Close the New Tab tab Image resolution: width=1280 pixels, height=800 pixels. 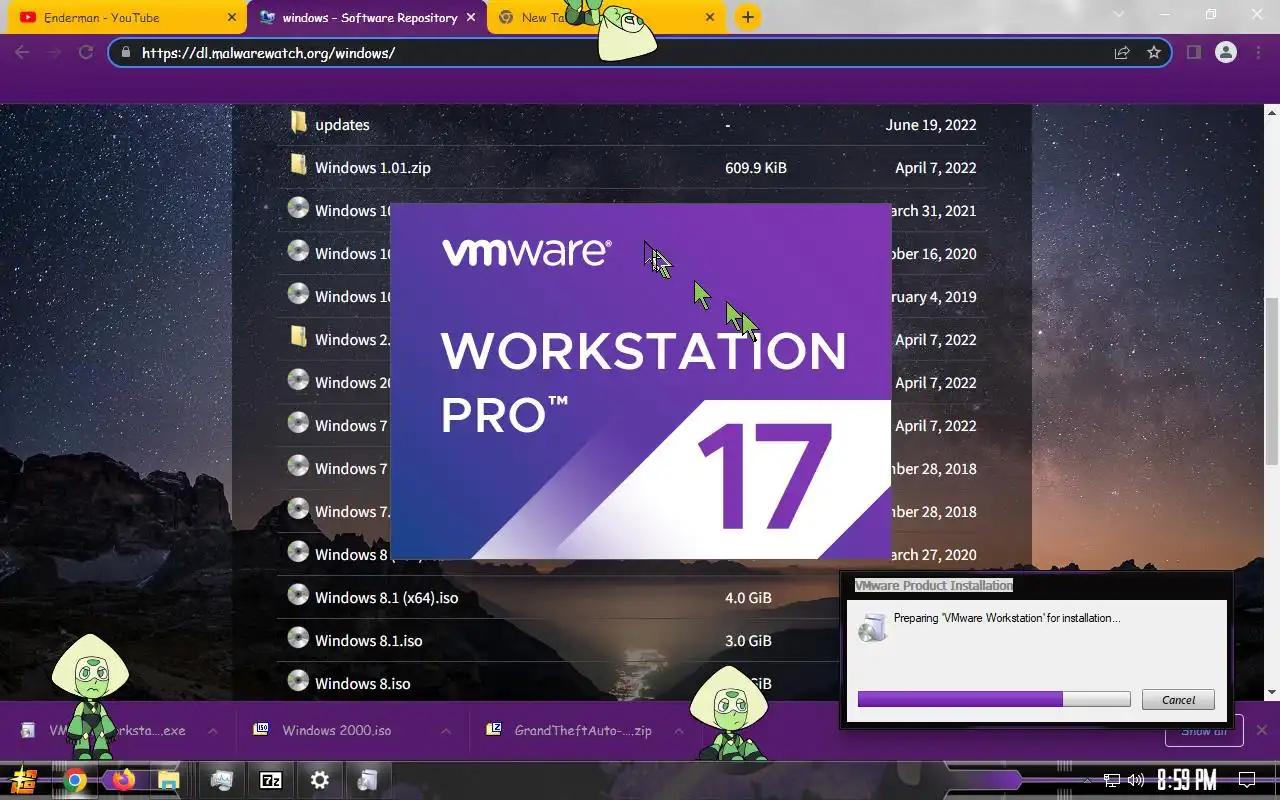710,17
